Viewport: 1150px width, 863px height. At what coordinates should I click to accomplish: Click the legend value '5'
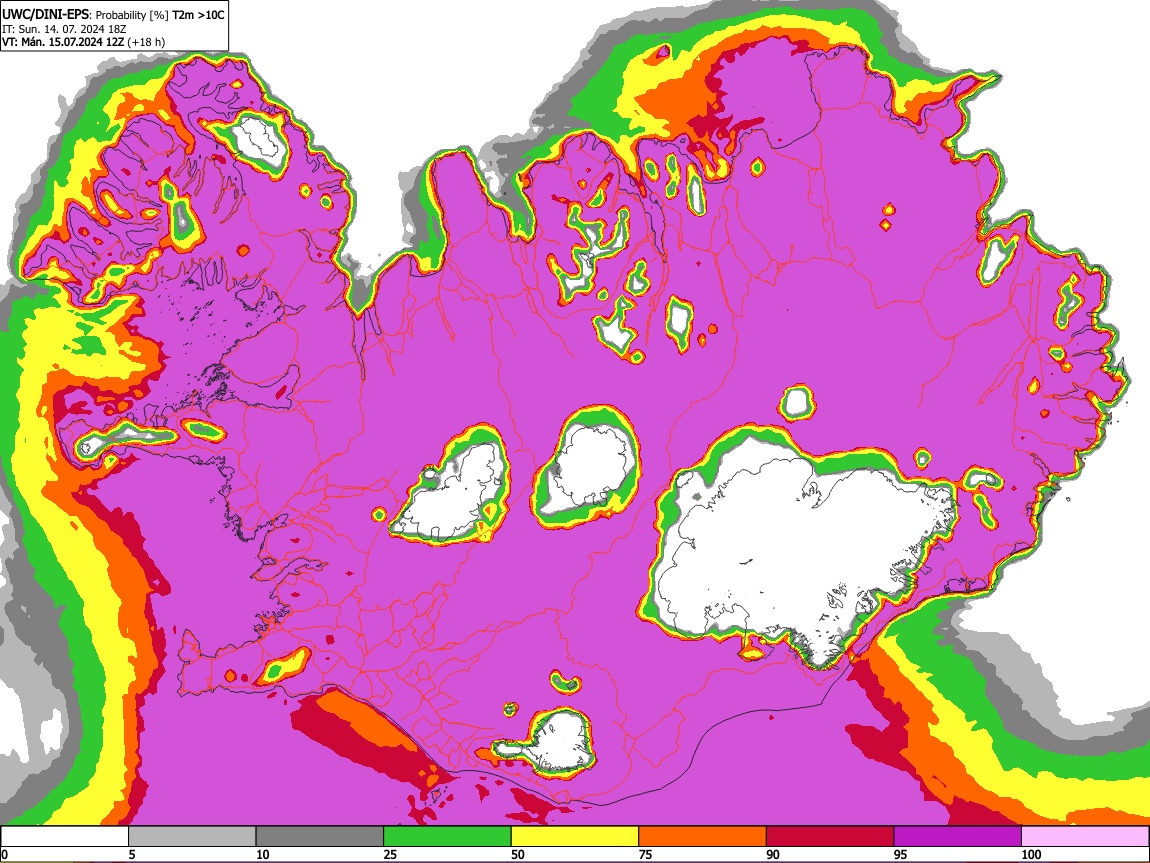tap(132, 854)
